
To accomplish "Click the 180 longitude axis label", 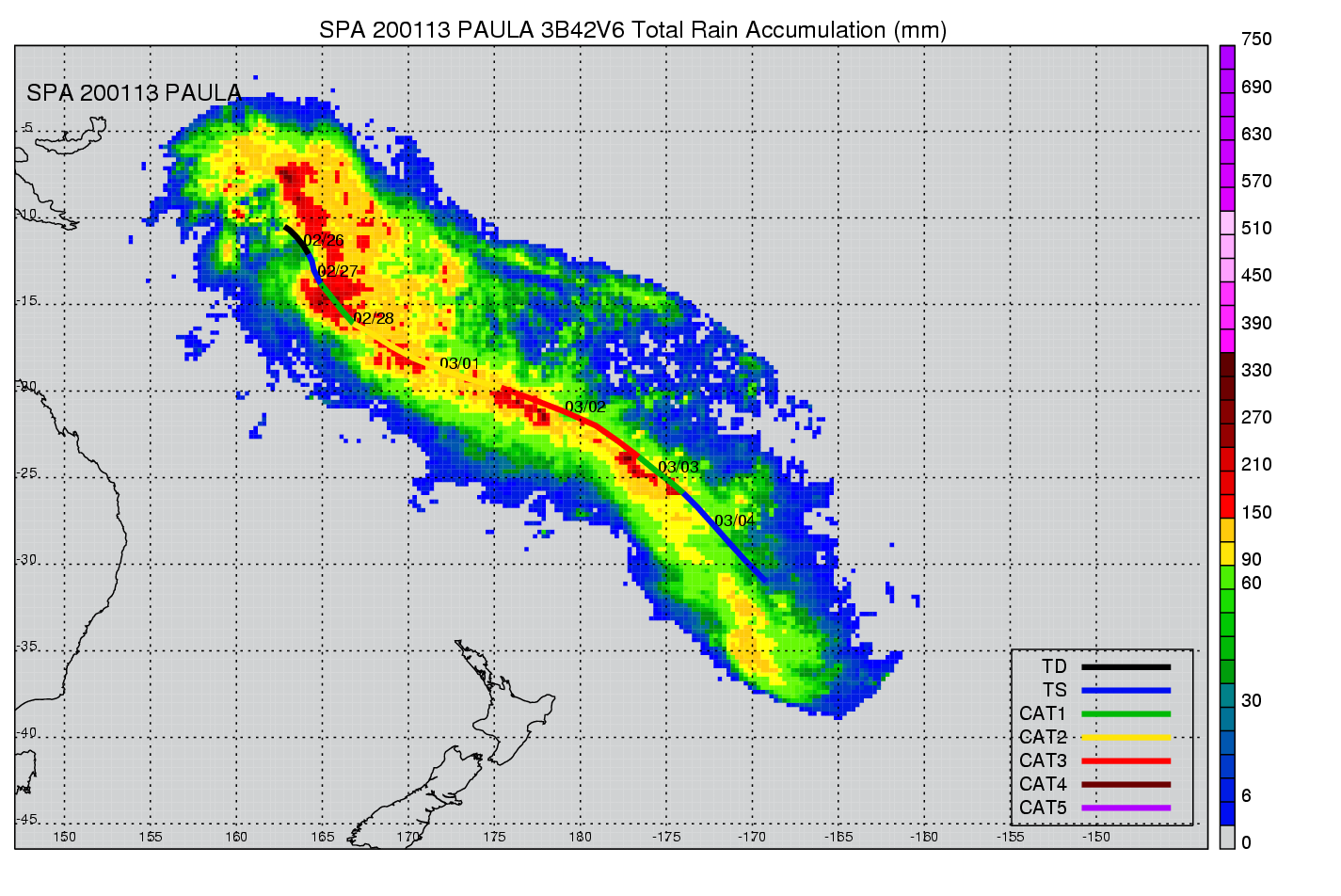I will click(x=580, y=837).
